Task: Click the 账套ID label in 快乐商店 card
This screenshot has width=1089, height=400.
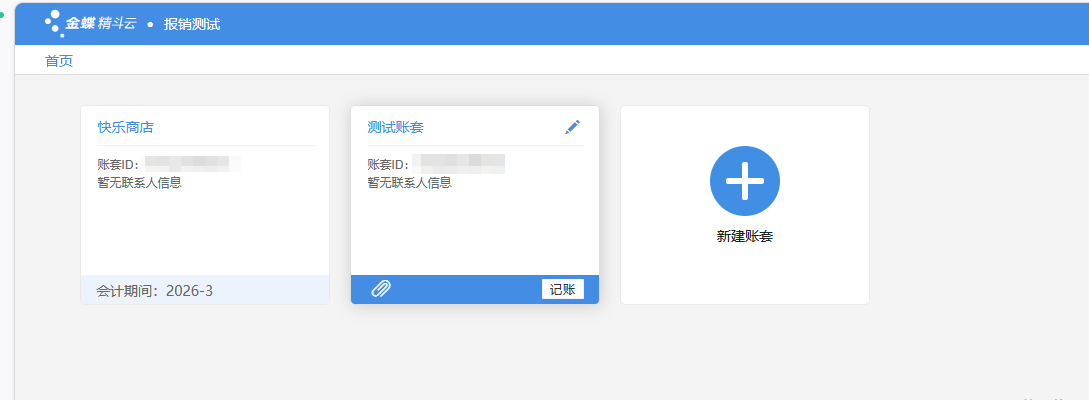Action: point(118,164)
